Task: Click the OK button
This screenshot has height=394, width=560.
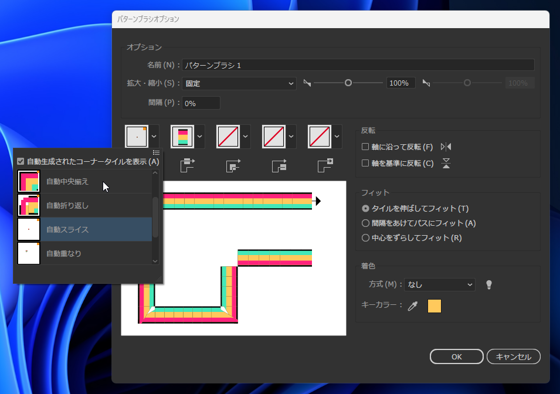Action: [456, 356]
